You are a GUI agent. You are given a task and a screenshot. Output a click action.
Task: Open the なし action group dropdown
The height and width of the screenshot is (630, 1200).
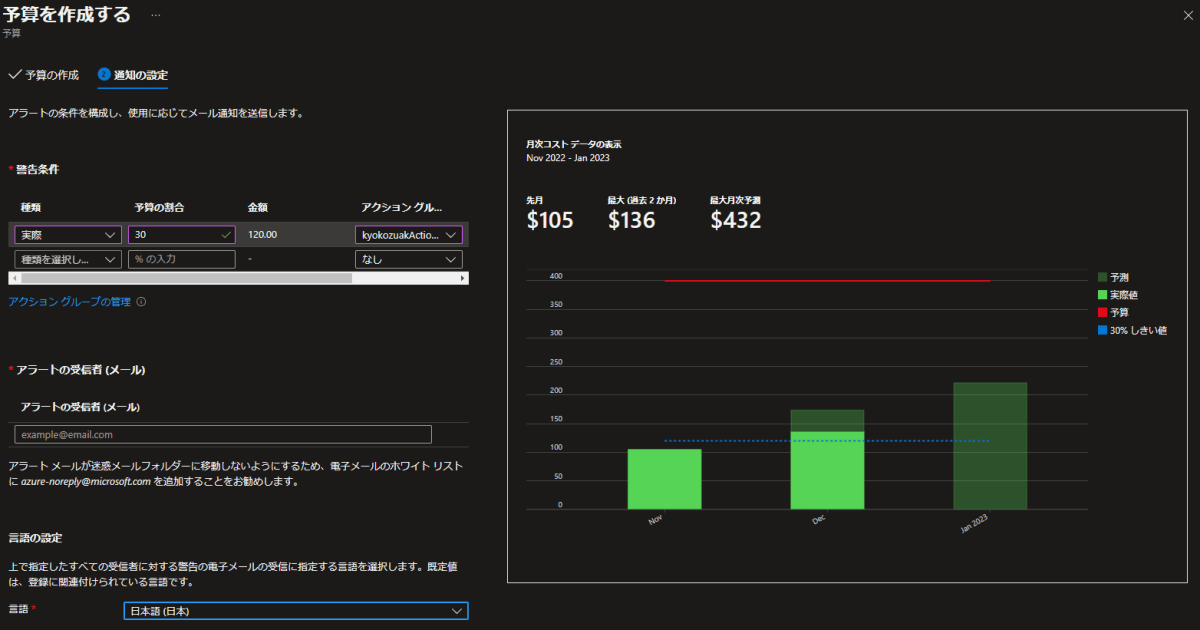tap(409, 259)
